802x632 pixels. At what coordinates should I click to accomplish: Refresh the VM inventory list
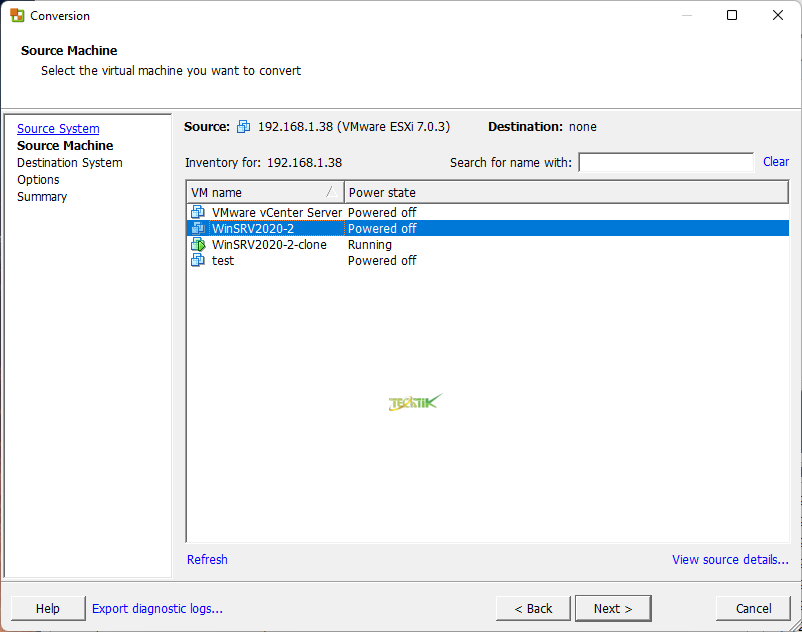pyautogui.click(x=207, y=559)
